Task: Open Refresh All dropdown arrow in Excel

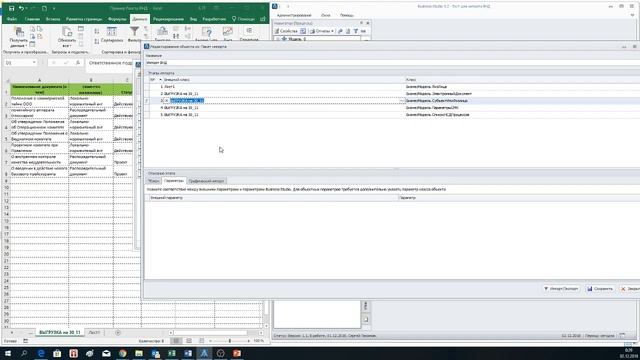Action: pos(70,46)
